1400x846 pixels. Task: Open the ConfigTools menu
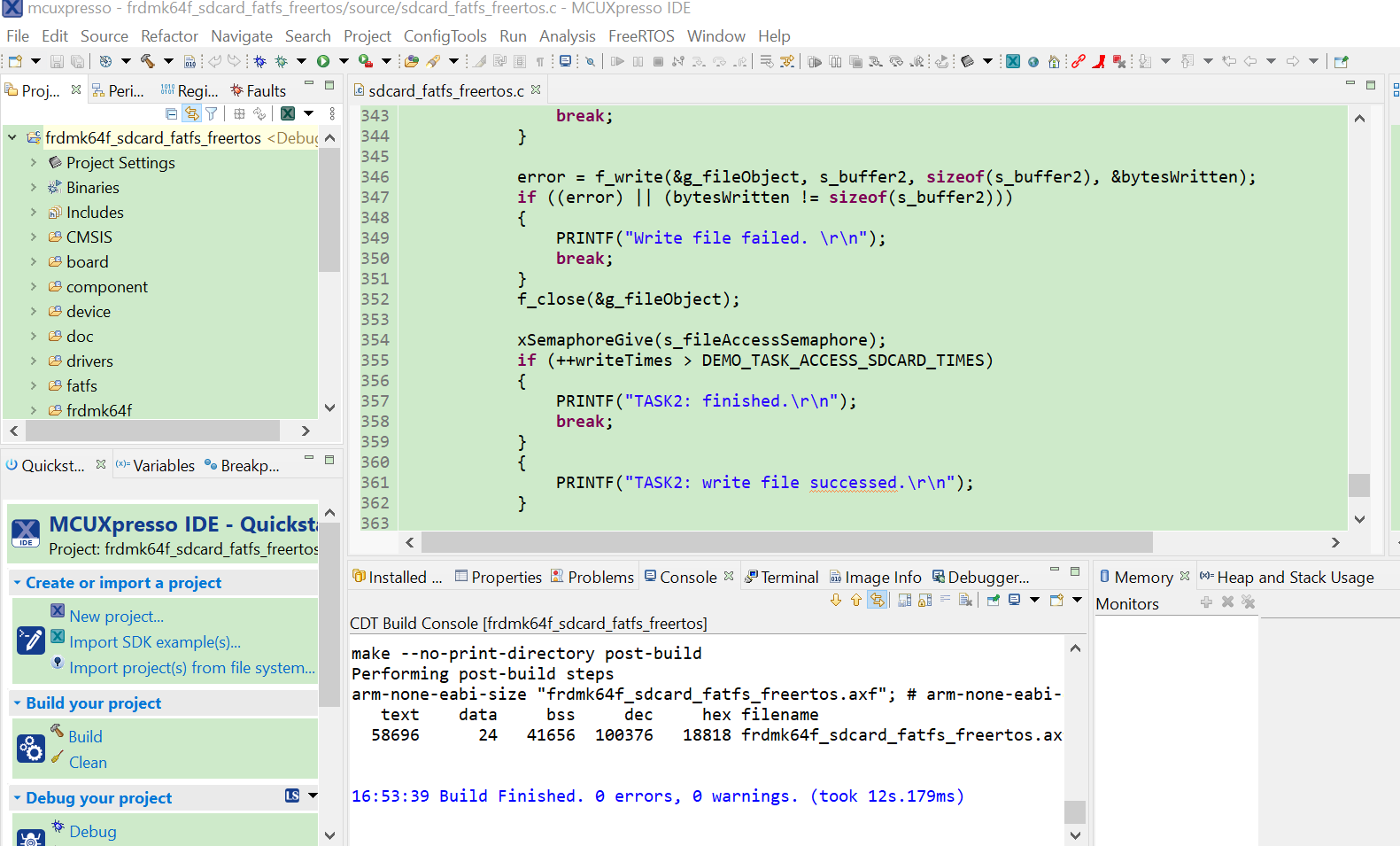click(445, 36)
